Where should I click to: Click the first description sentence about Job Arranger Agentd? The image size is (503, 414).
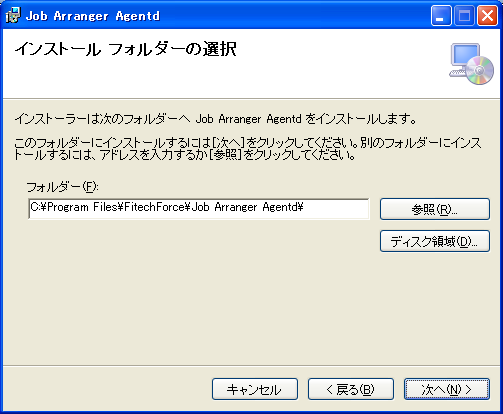(215, 119)
